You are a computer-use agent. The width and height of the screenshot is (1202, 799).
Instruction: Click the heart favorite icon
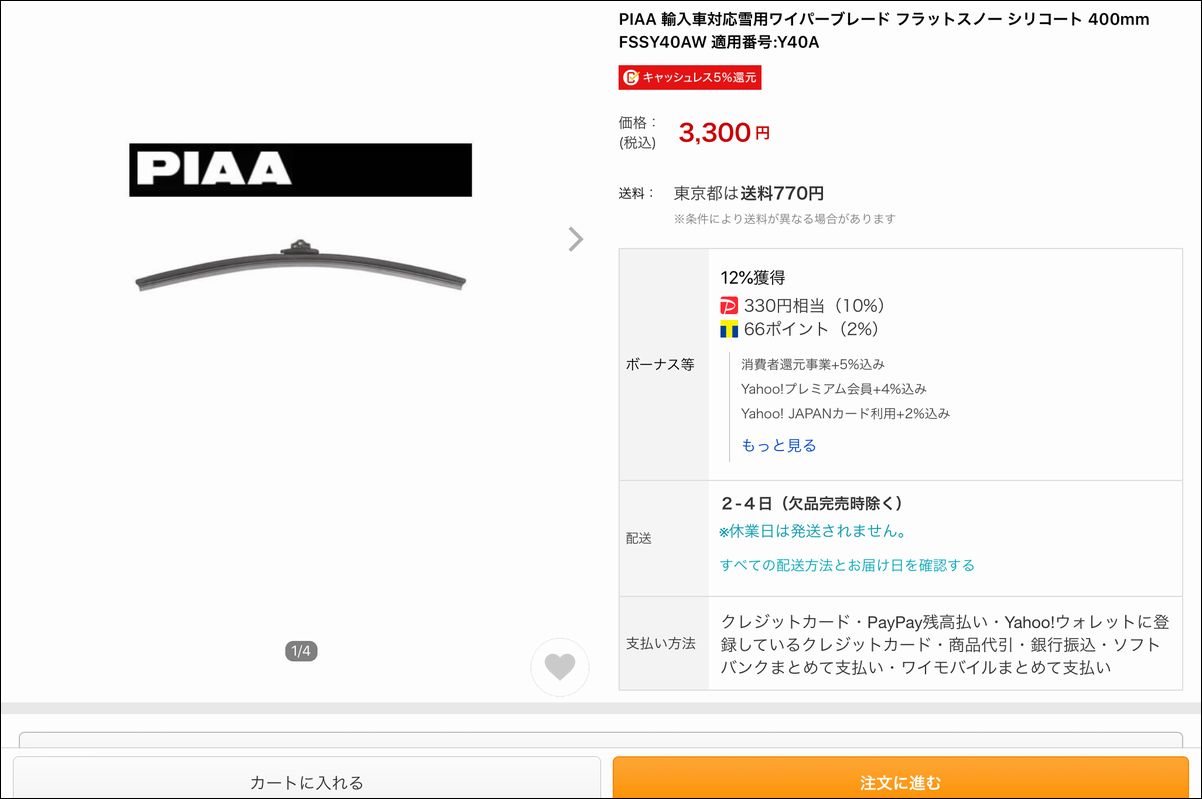pyautogui.click(x=560, y=667)
